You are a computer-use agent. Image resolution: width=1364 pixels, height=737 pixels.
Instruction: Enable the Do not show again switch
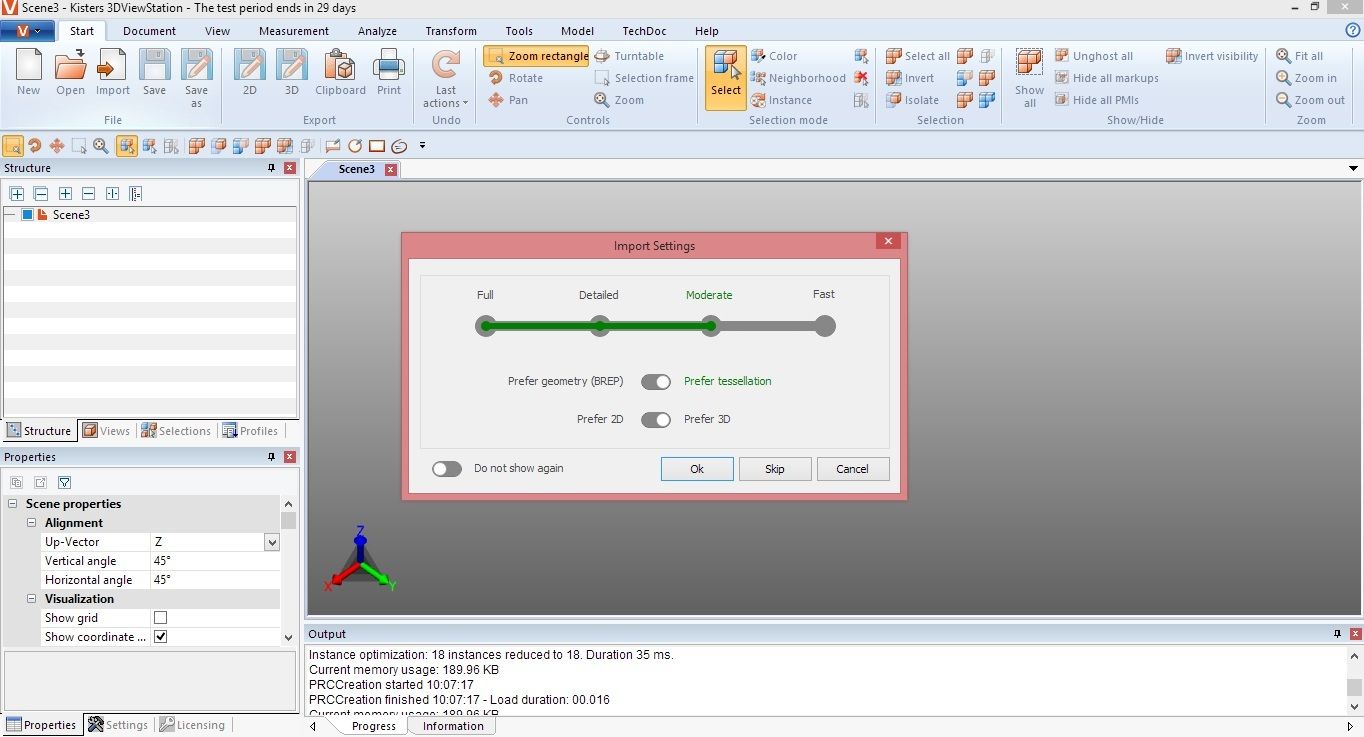click(447, 469)
